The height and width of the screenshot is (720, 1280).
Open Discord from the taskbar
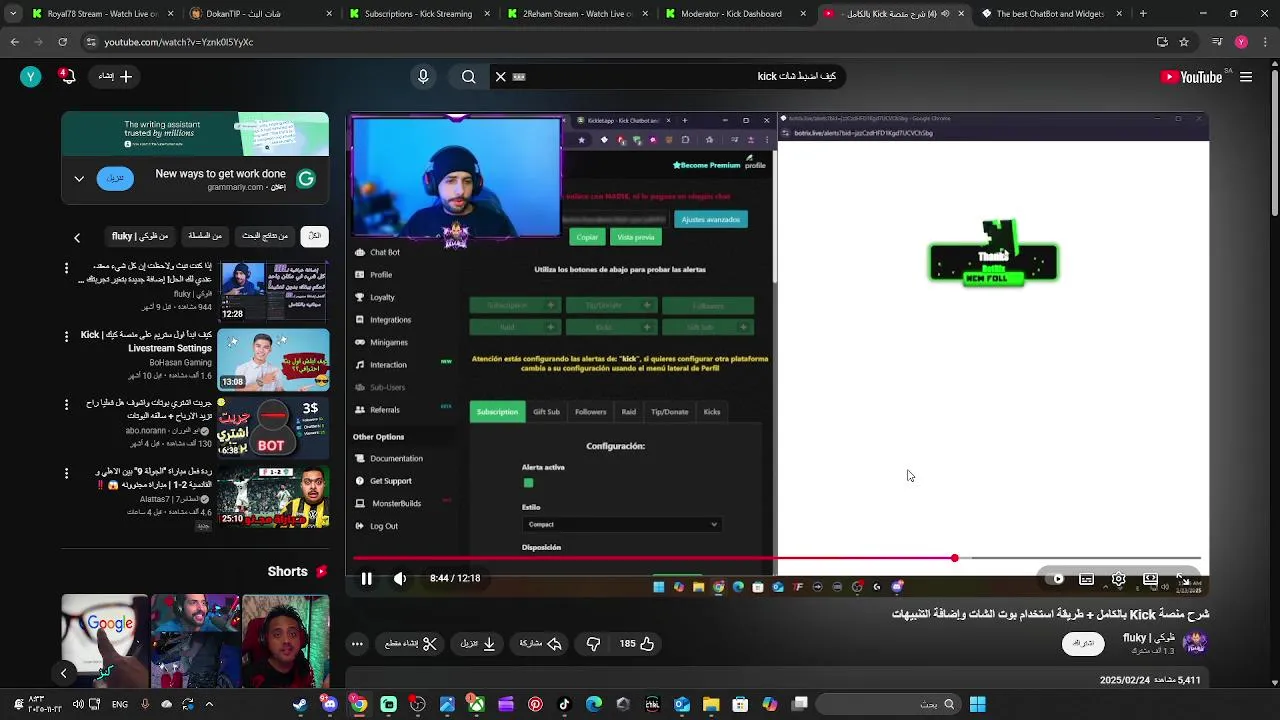[x=330, y=704]
